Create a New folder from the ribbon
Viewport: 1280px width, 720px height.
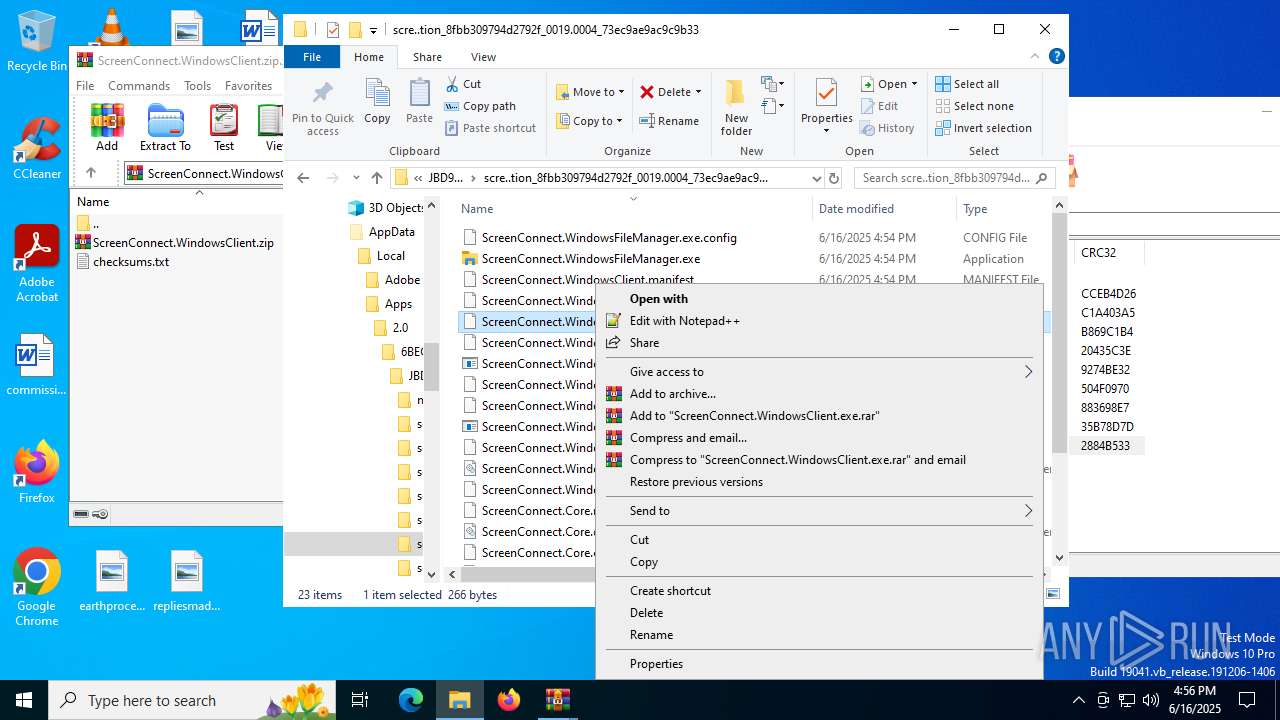[x=736, y=108]
